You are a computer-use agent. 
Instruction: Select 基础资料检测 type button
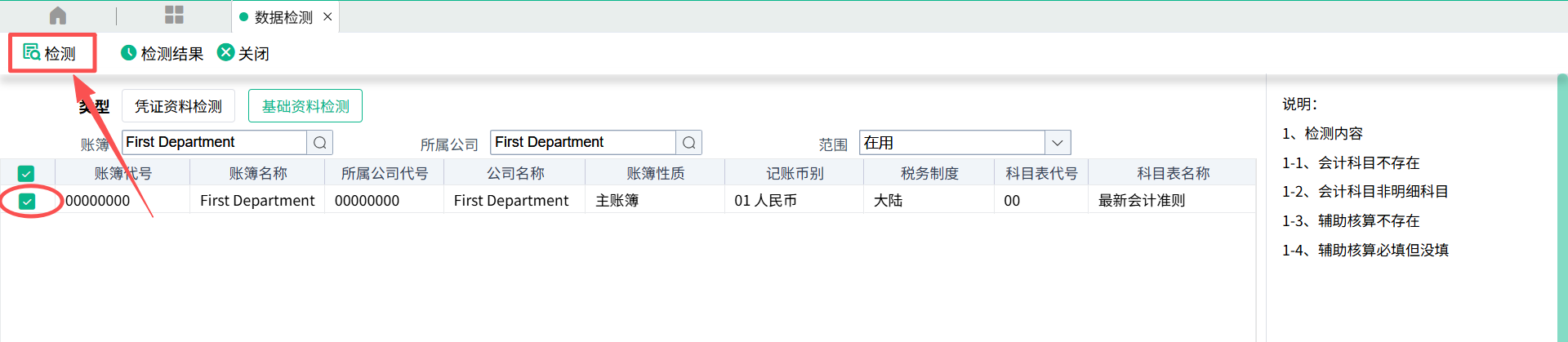(305, 106)
